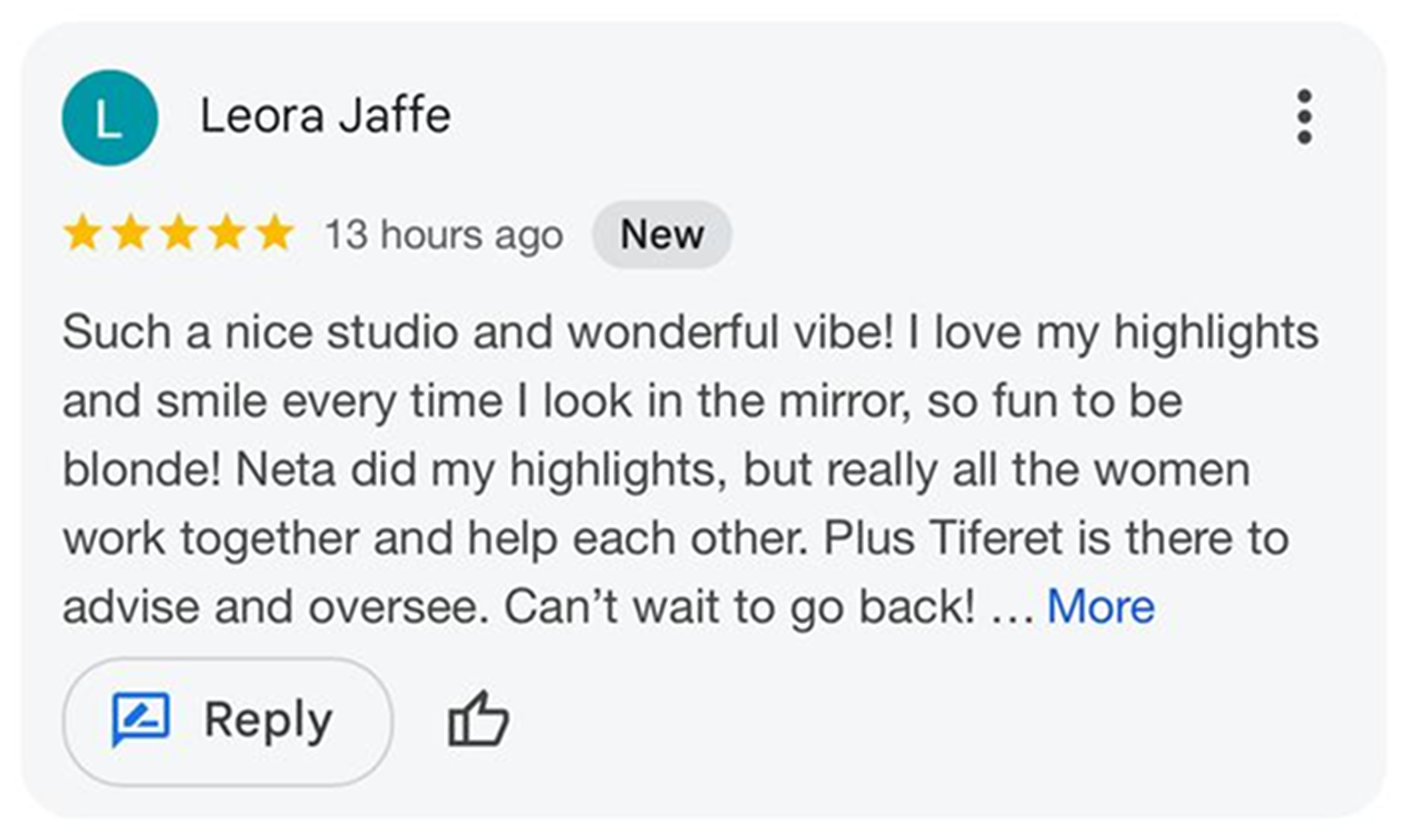Open the reviewer name Leora Jaffe

[325, 116]
